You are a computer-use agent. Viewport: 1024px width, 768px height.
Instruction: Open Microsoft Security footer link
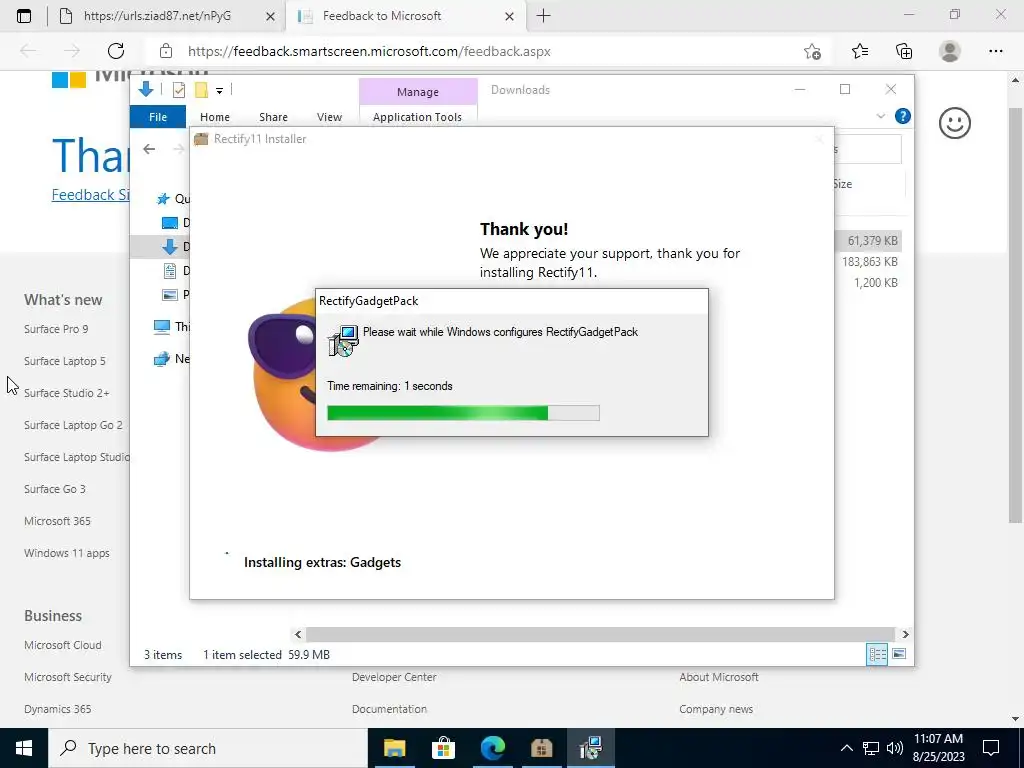coord(68,677)
